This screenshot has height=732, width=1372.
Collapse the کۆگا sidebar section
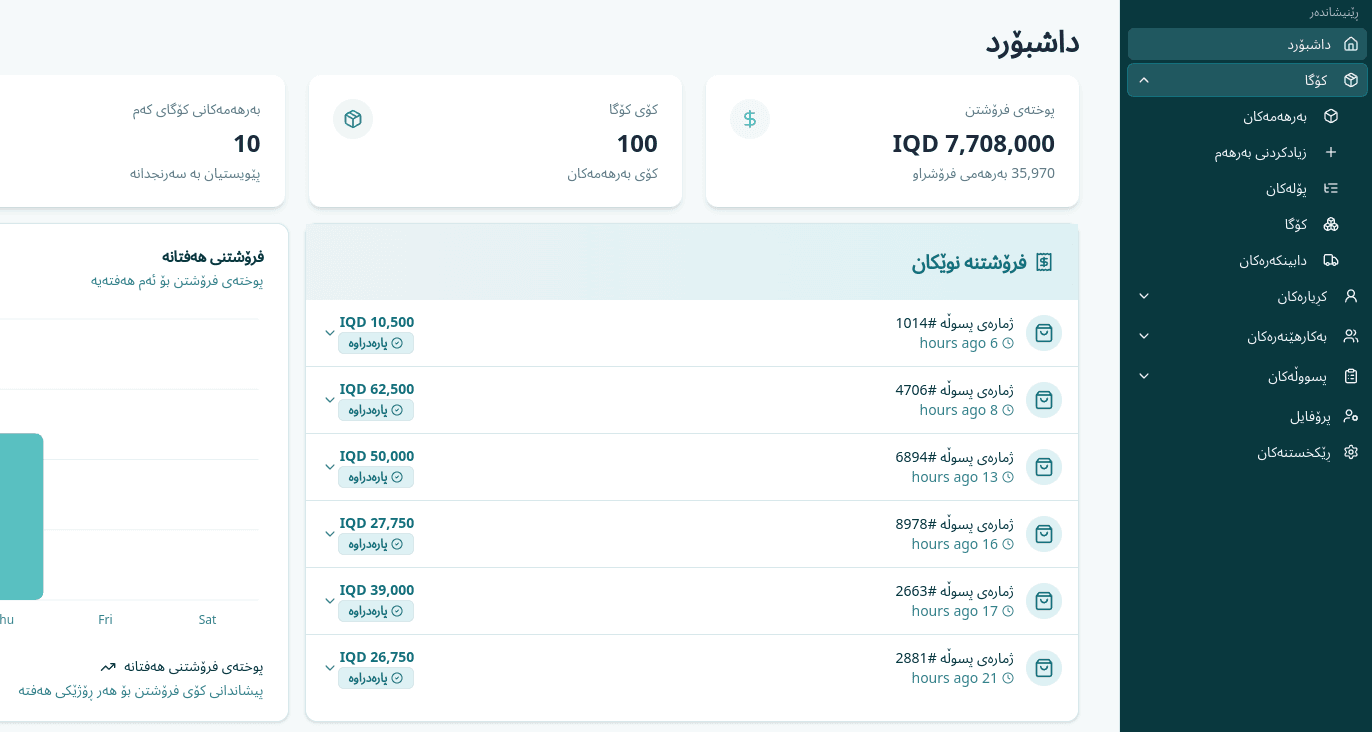pyautogui.click(x=1143, y=80)
